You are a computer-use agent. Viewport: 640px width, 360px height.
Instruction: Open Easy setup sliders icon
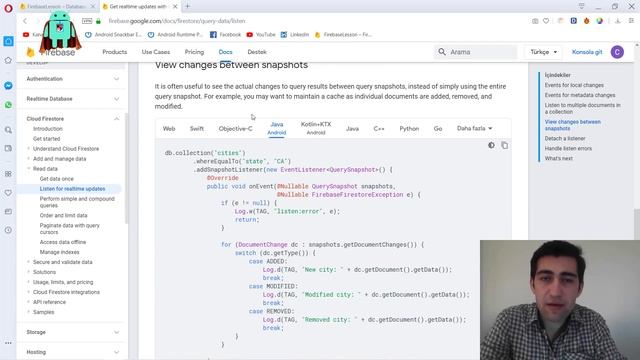point(631,21)
